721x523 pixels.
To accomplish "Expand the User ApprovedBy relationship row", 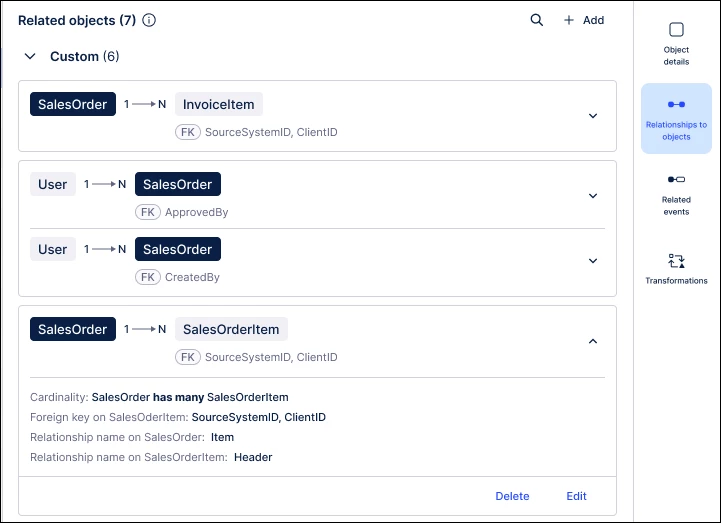I will (x=592, y=196).
